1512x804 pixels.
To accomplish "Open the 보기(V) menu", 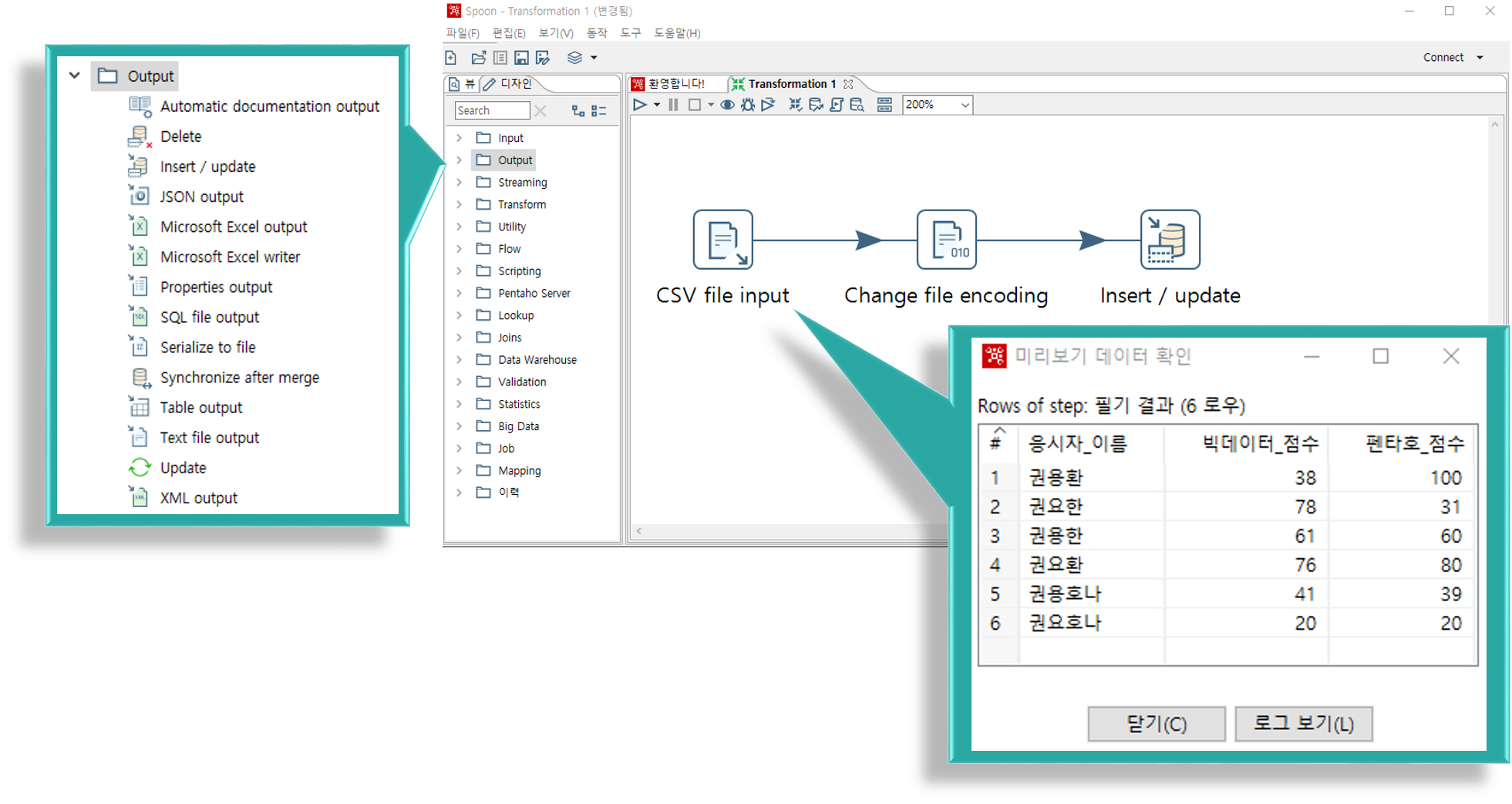I will [x=556, y=33].
